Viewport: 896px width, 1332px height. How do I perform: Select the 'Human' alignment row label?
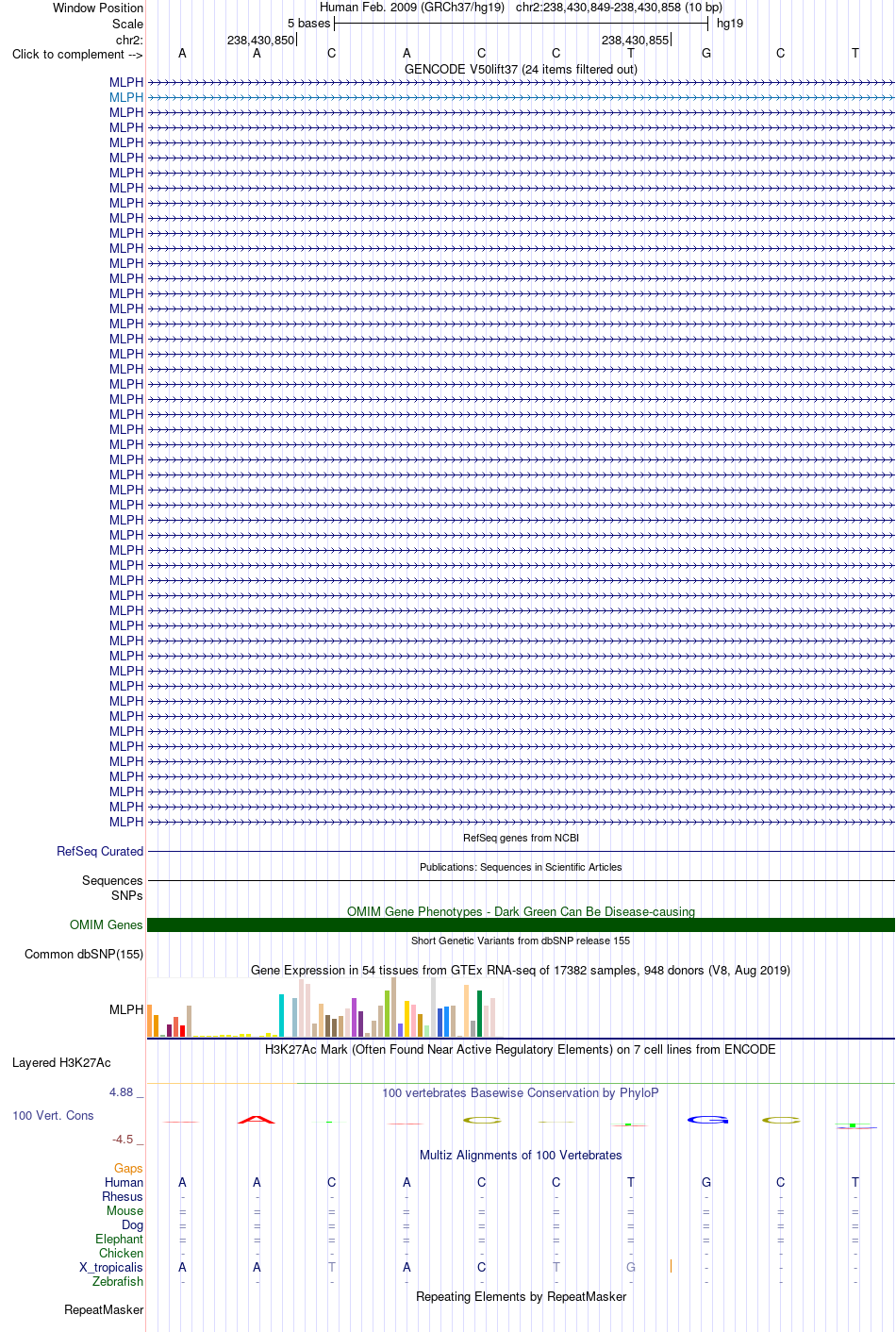(124, 1182)
